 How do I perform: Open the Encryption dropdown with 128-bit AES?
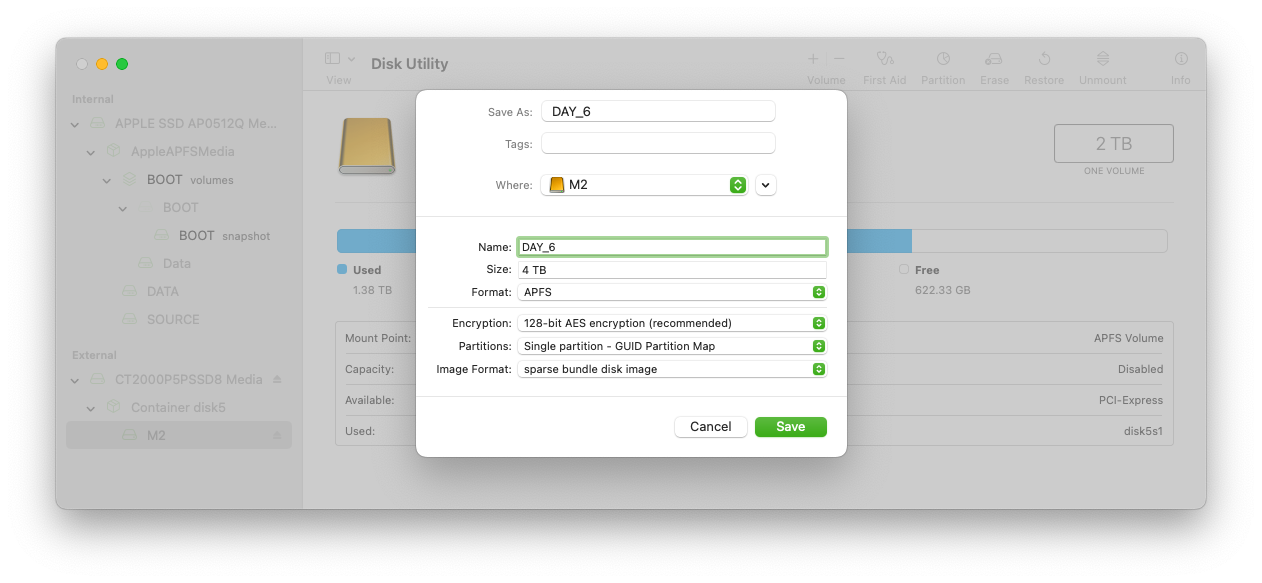tap(672, 323)
